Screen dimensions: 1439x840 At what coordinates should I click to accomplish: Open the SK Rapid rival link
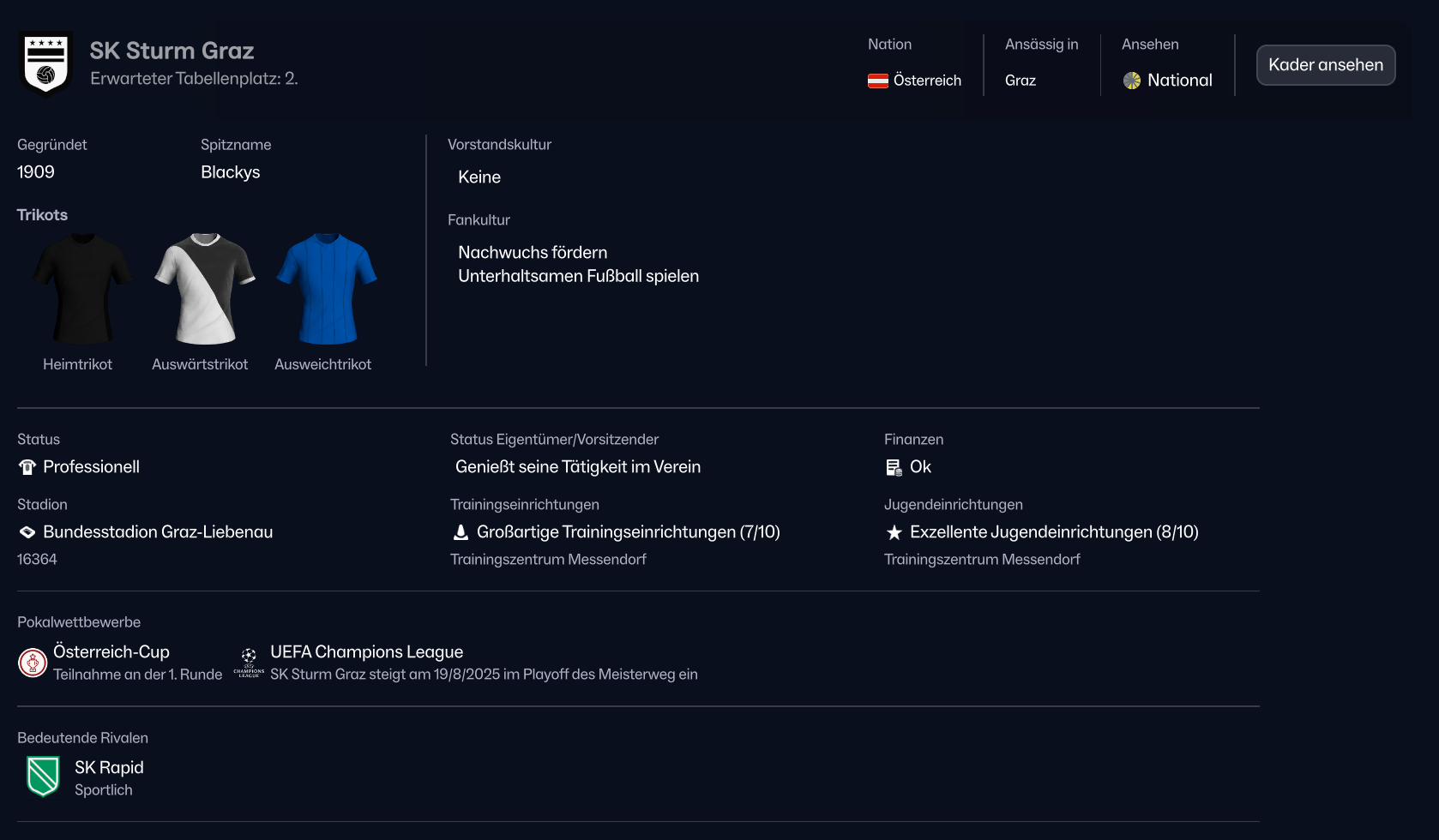pyautogui.click(x=109, y=767)
